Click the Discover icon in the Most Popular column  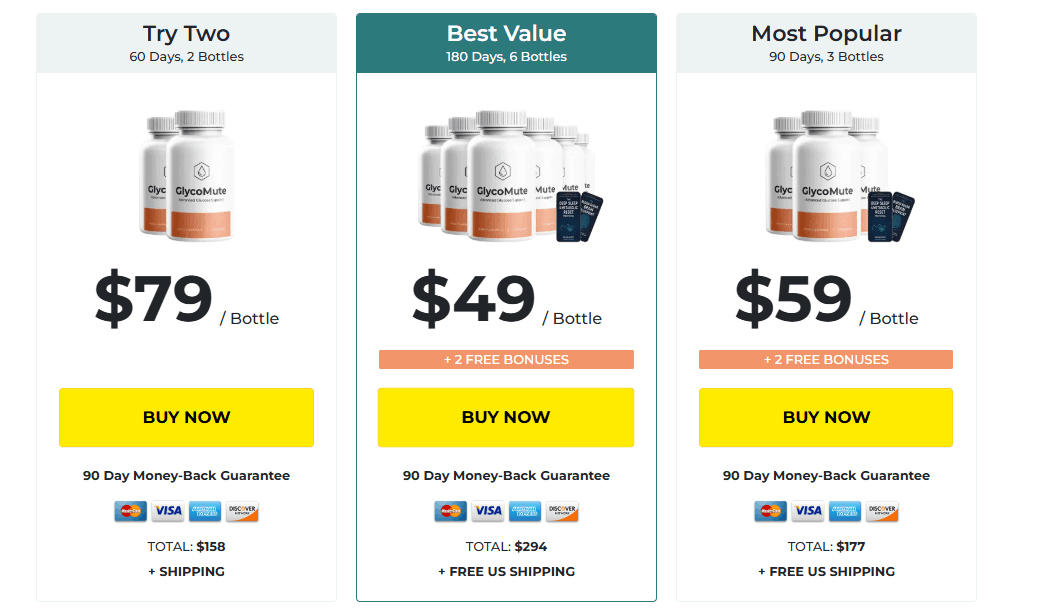882,511
